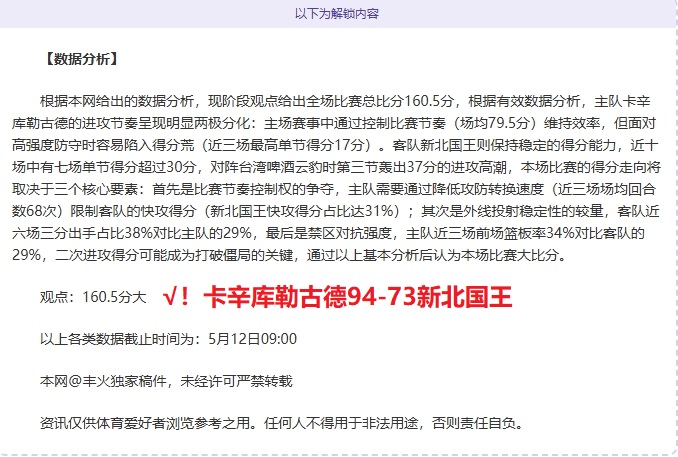The image size is (678, 457).
Task: Click the red check mark √!
Action: tap(176, 297)
